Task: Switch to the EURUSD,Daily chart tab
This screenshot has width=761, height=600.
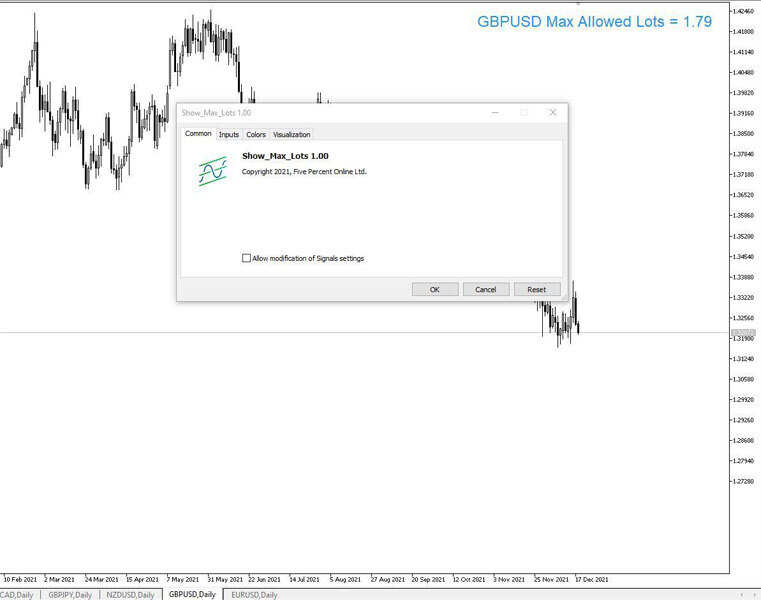Action: pos(254,594)
